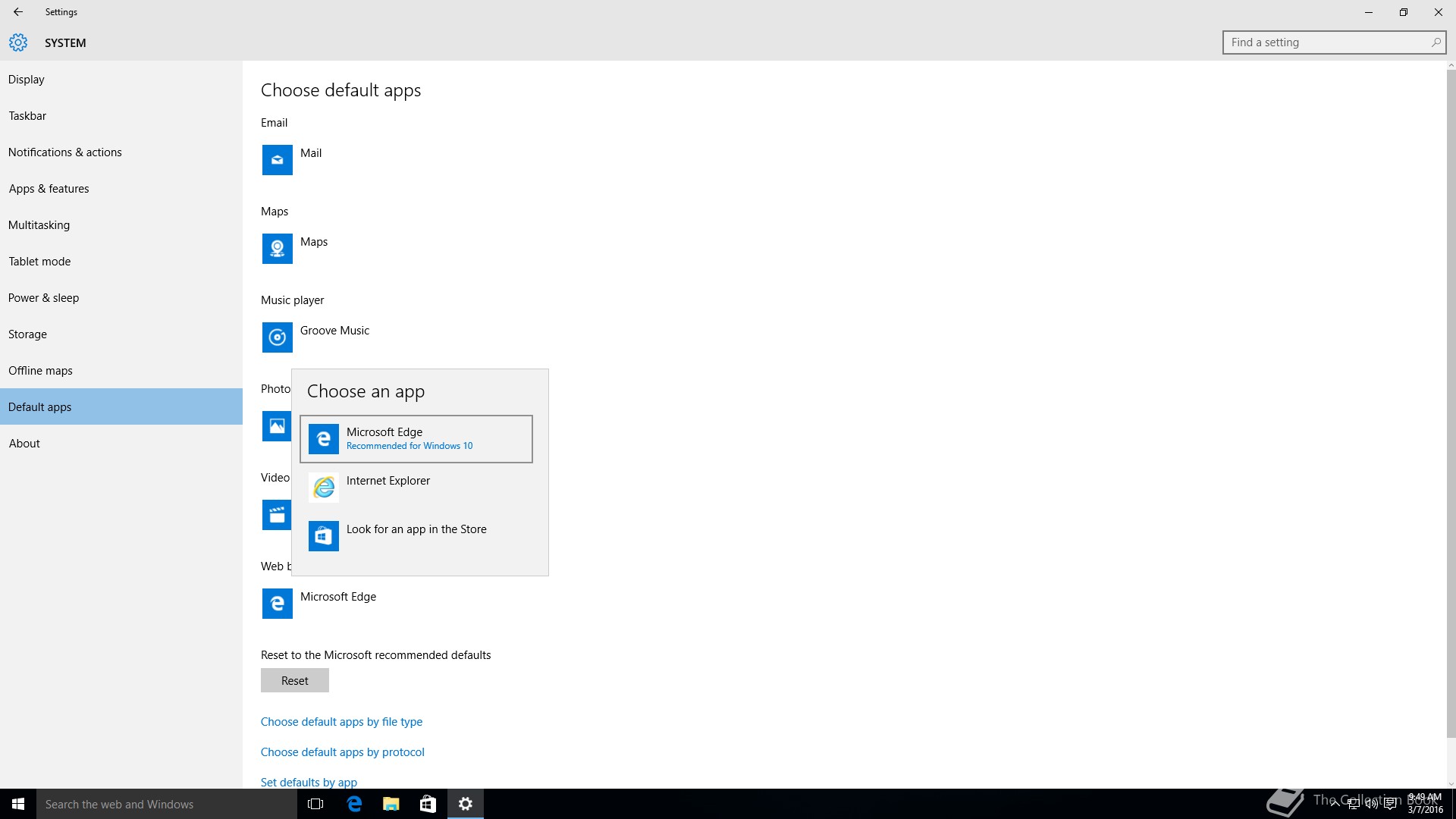The image size is (1456, 819).
Task: Open the About page
Action: click(x=121, y=444)
